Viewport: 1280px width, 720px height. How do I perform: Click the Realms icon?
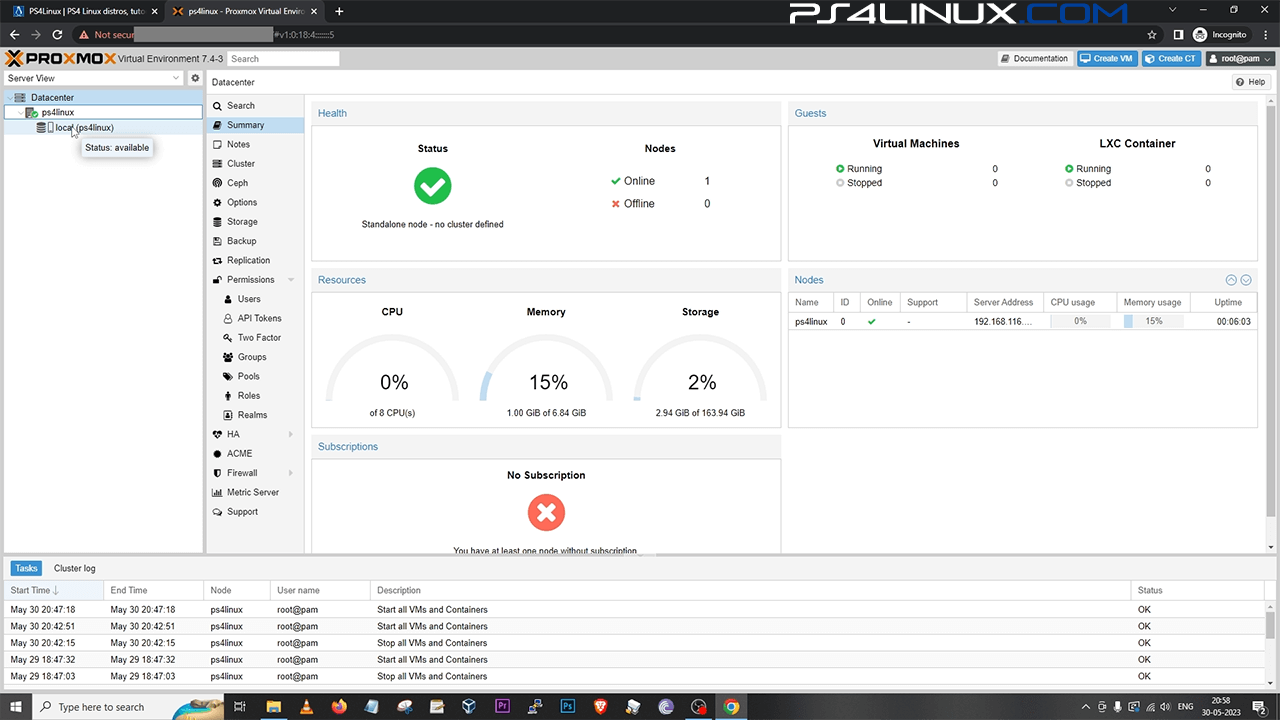coord(228,415)
